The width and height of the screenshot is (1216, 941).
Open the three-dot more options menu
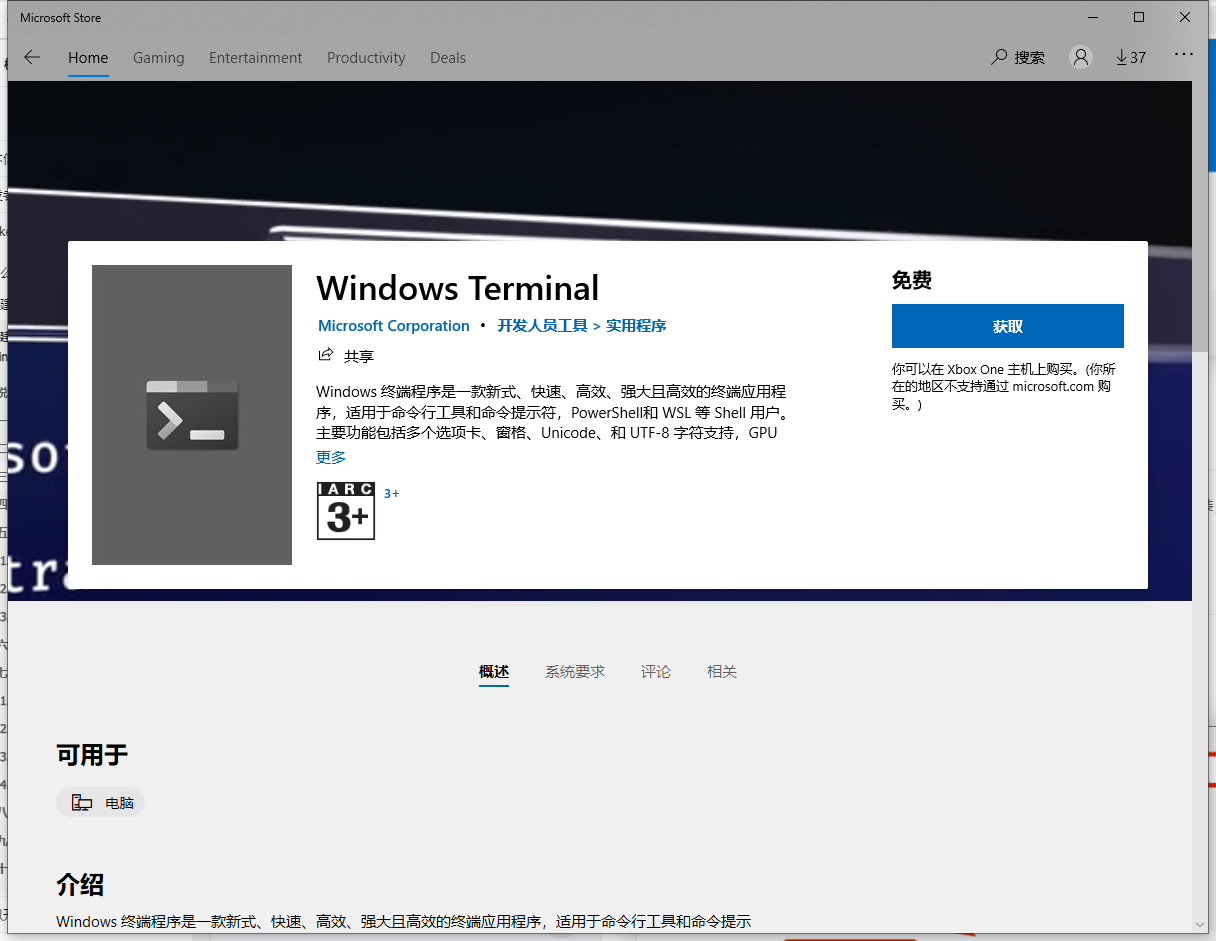tap(1184, 54)
